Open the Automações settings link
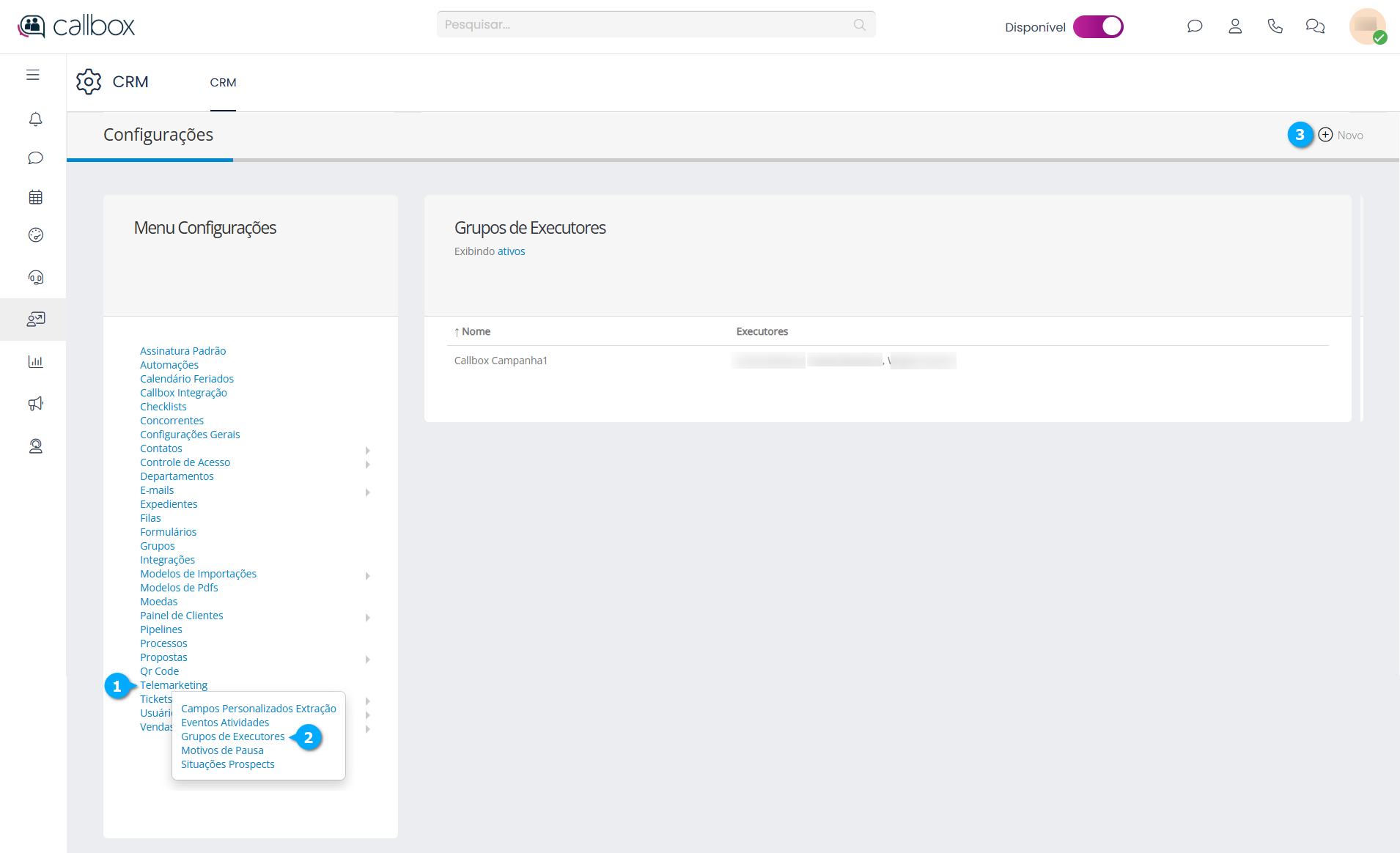This screenshot has width=1400, height=853. click(x=169, y=365)
